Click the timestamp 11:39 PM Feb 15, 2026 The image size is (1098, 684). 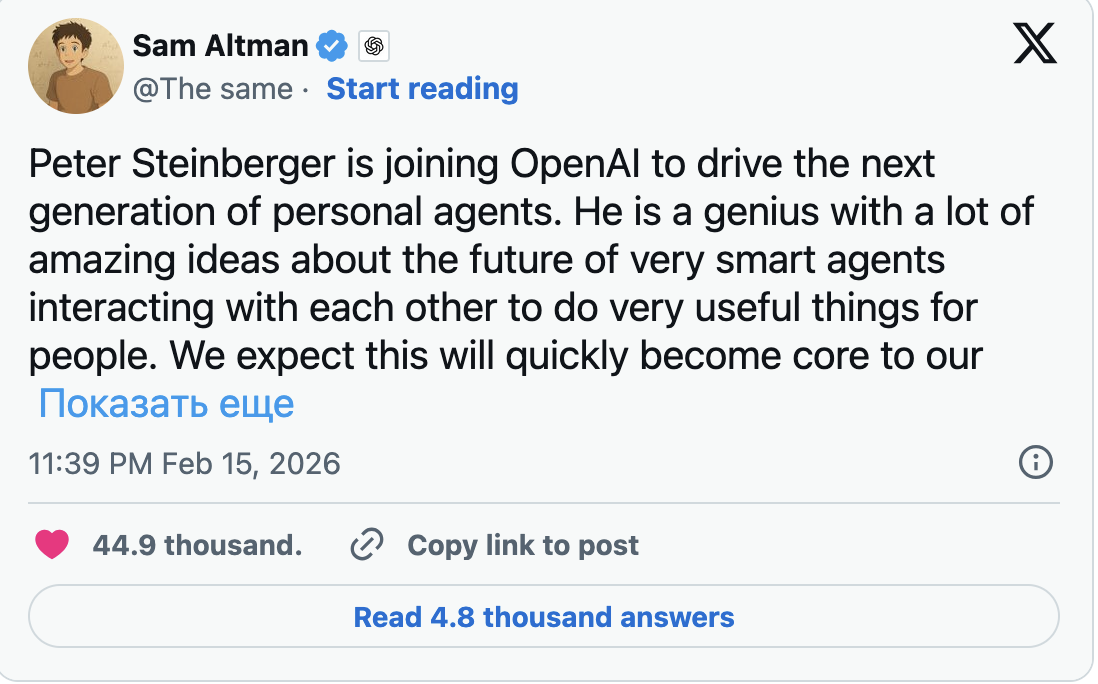(x=184, y=463)
